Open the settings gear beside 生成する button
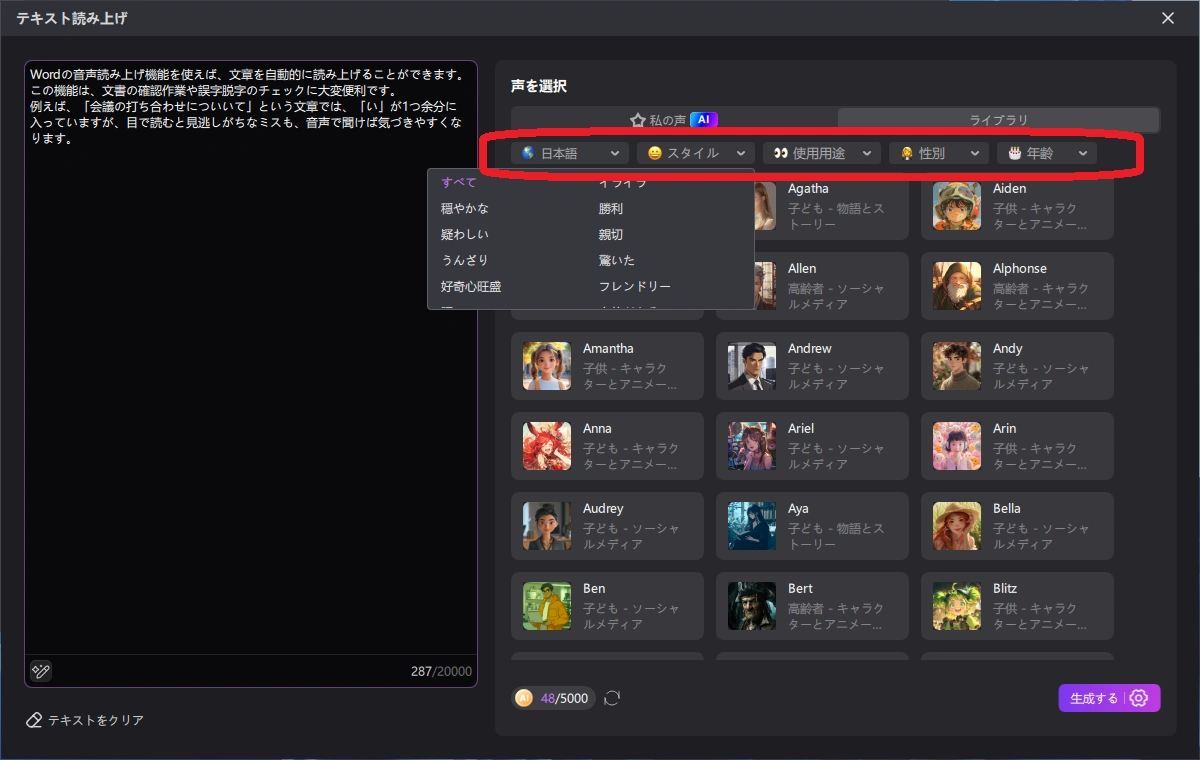1200x760 pixels. 1137,698
